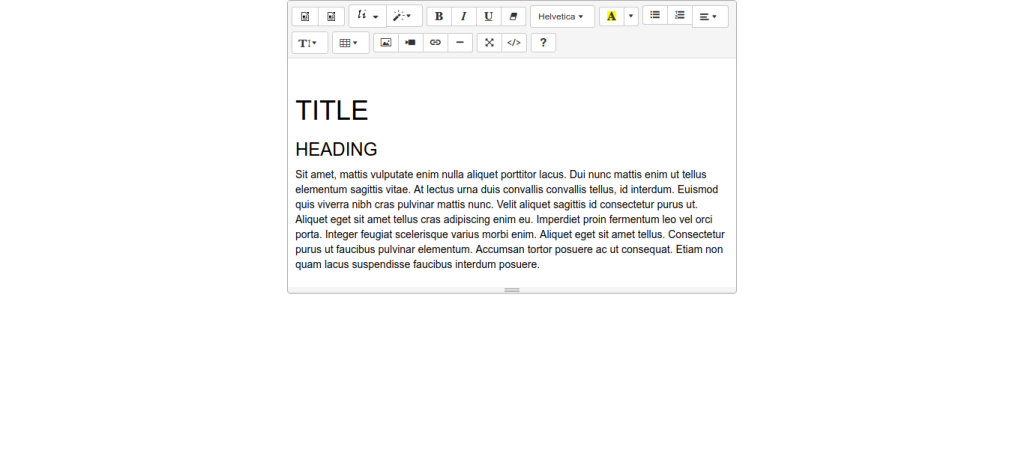Insert a horizontal rule line

tap(460, 43)
